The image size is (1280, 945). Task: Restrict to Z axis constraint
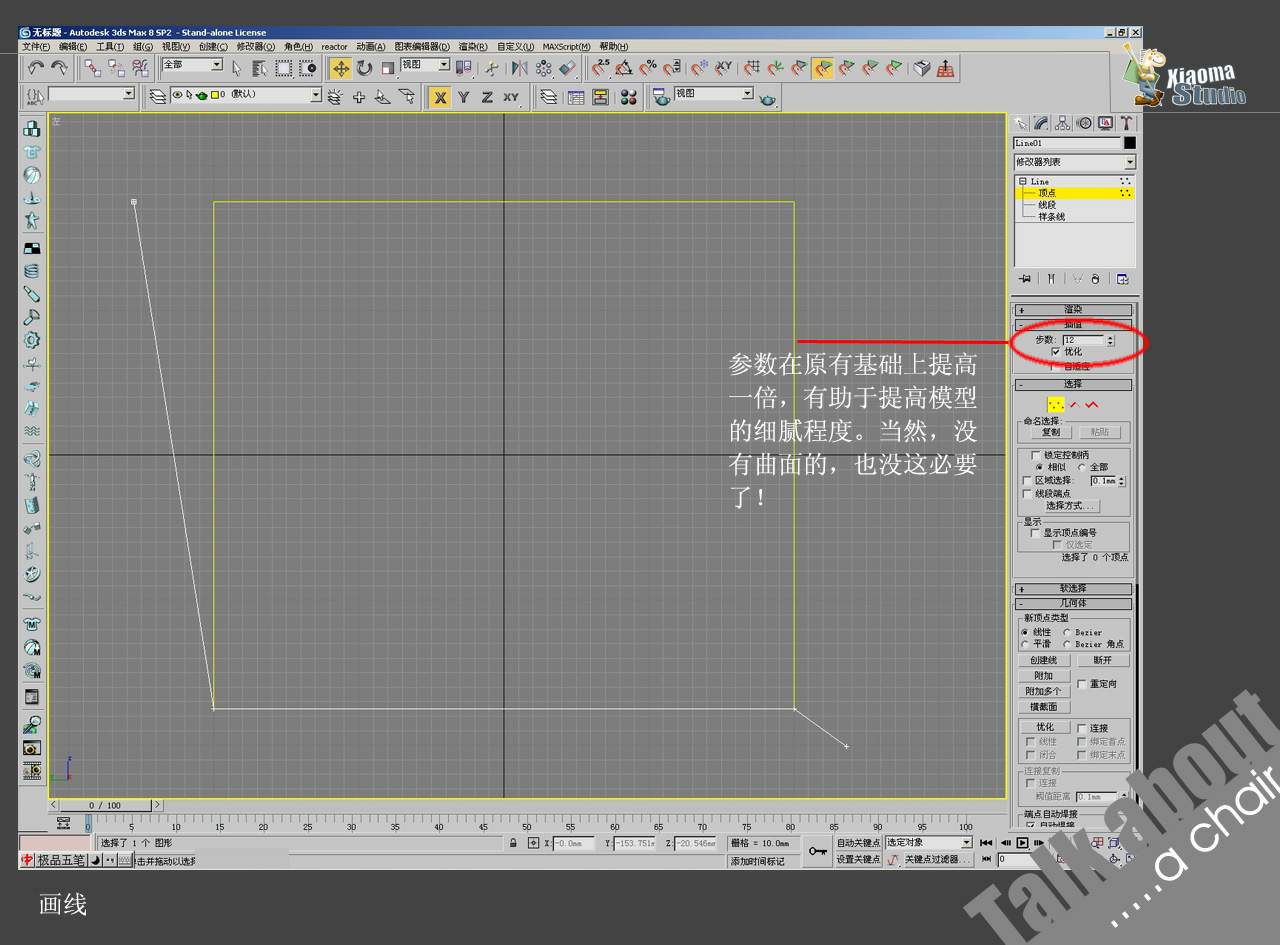pyautogui.click(x=487, y=97)
